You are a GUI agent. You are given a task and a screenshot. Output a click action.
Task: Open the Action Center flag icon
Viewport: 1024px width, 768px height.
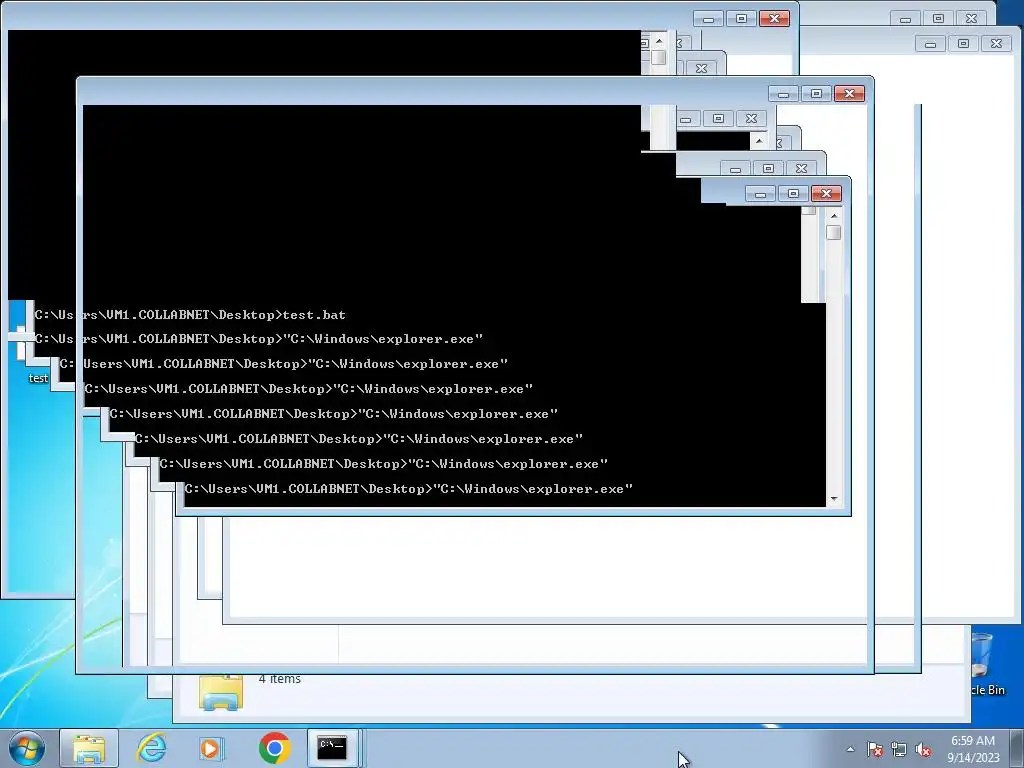875,749
